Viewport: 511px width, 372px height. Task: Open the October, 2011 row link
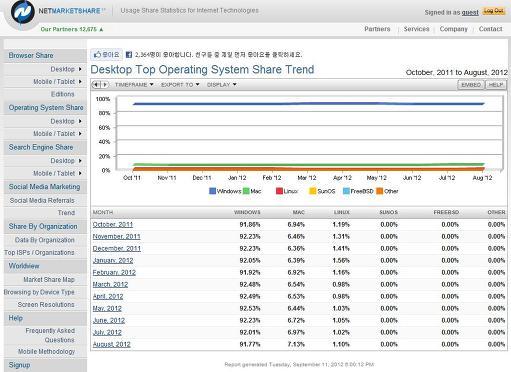click(113, 225)
